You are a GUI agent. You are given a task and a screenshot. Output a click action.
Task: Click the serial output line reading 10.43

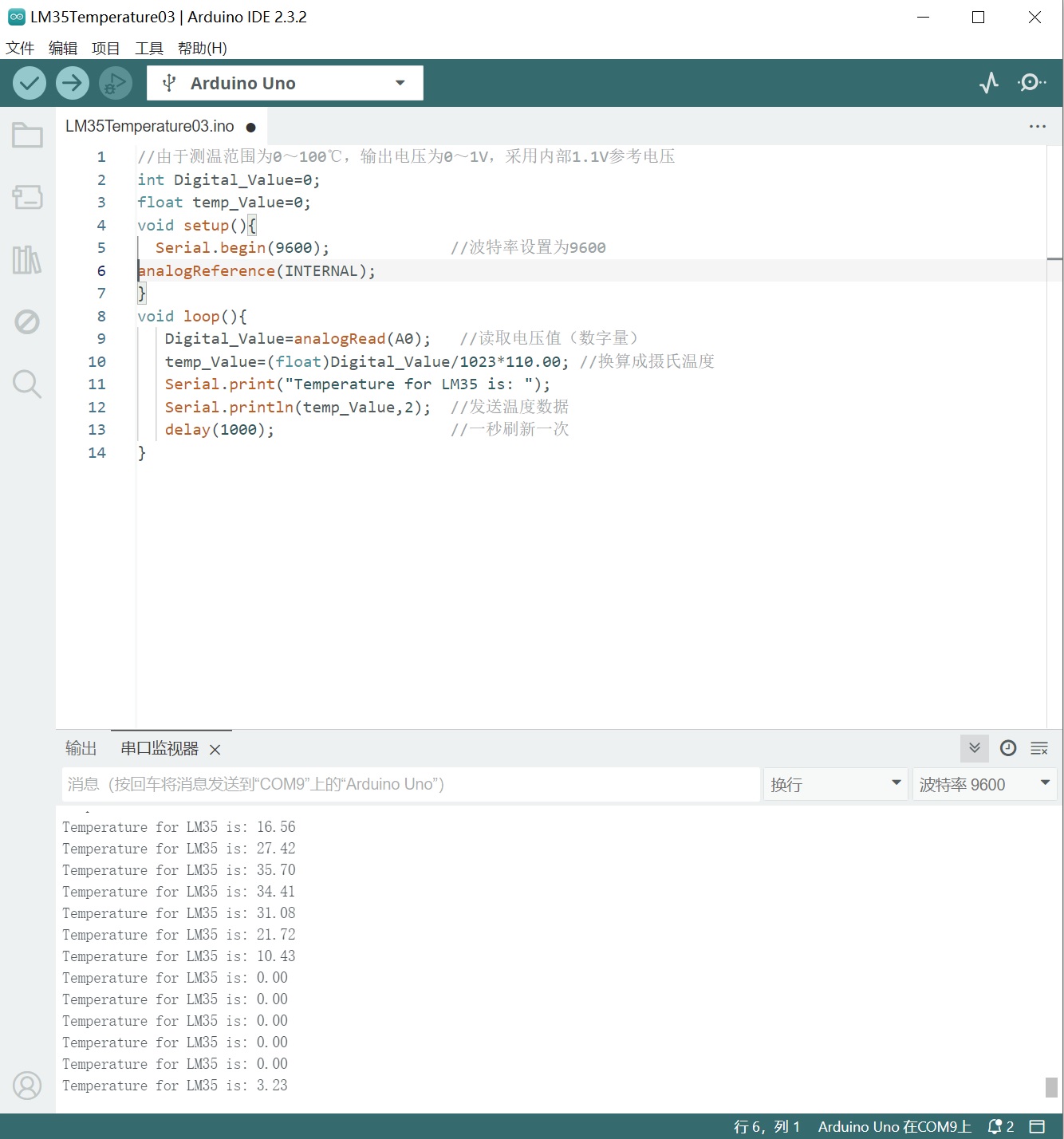179,956
